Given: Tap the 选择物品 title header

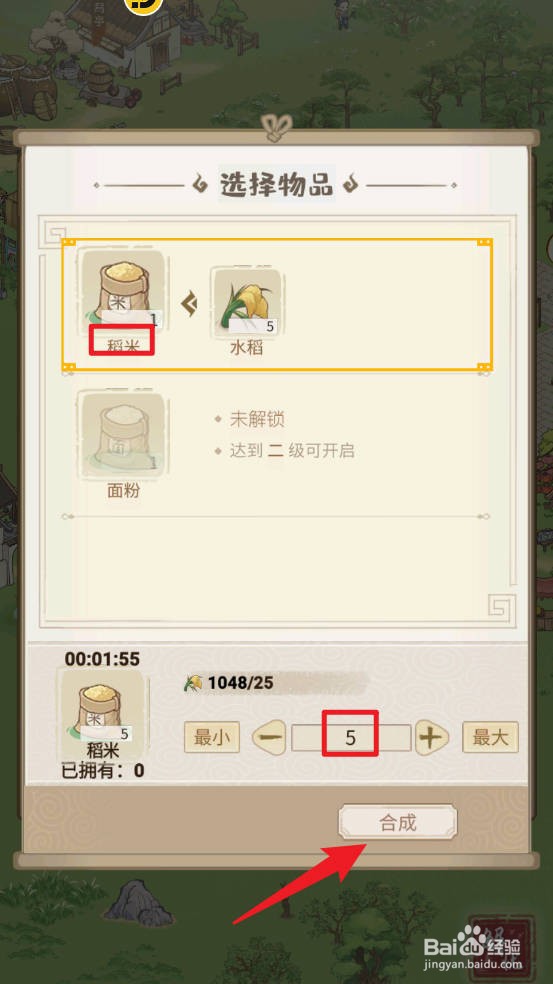Looking at the screenshot, I should pyautogui.click(x=276, y=183).
